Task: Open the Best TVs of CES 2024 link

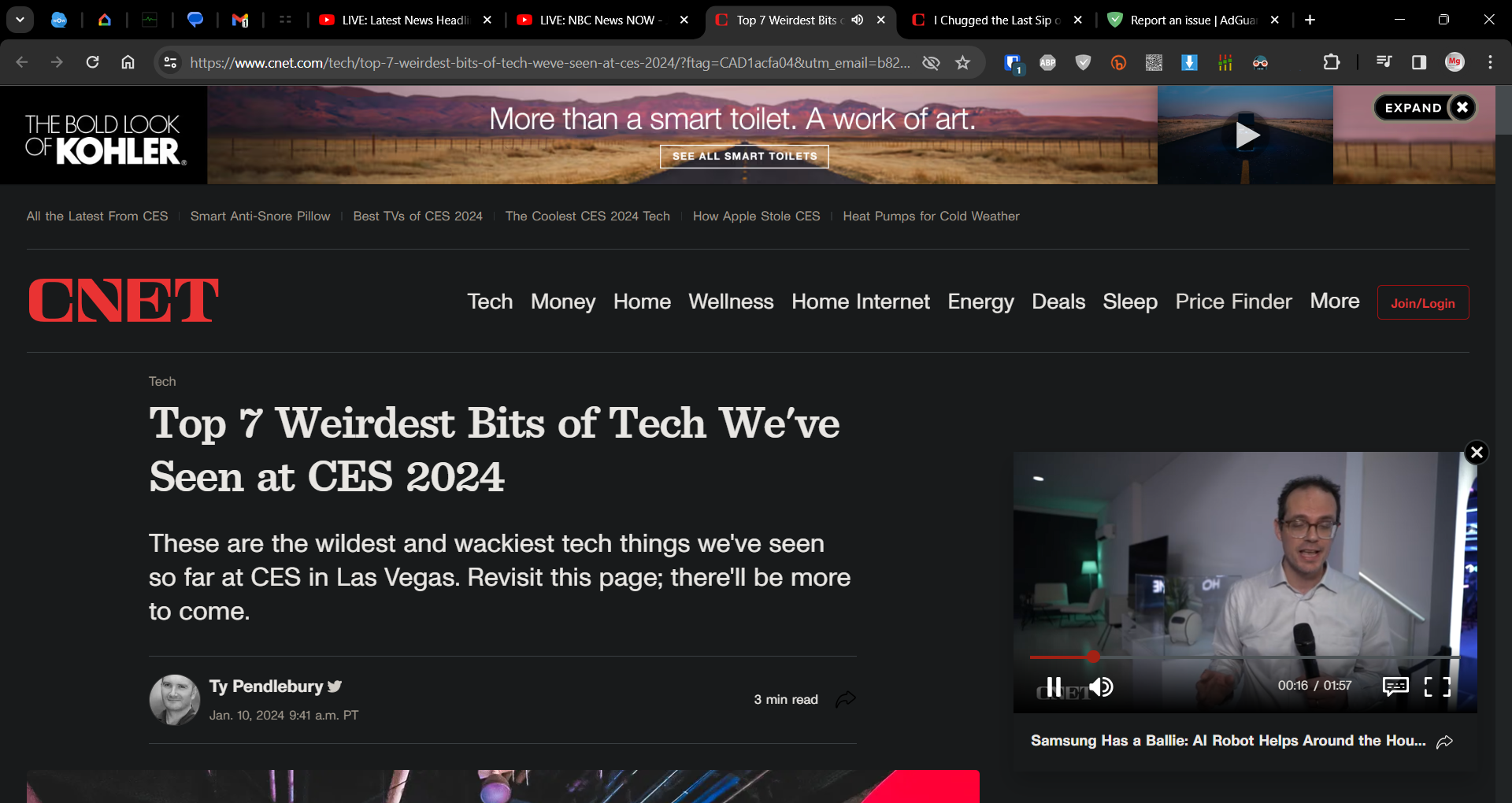Action: pos(417,216)
